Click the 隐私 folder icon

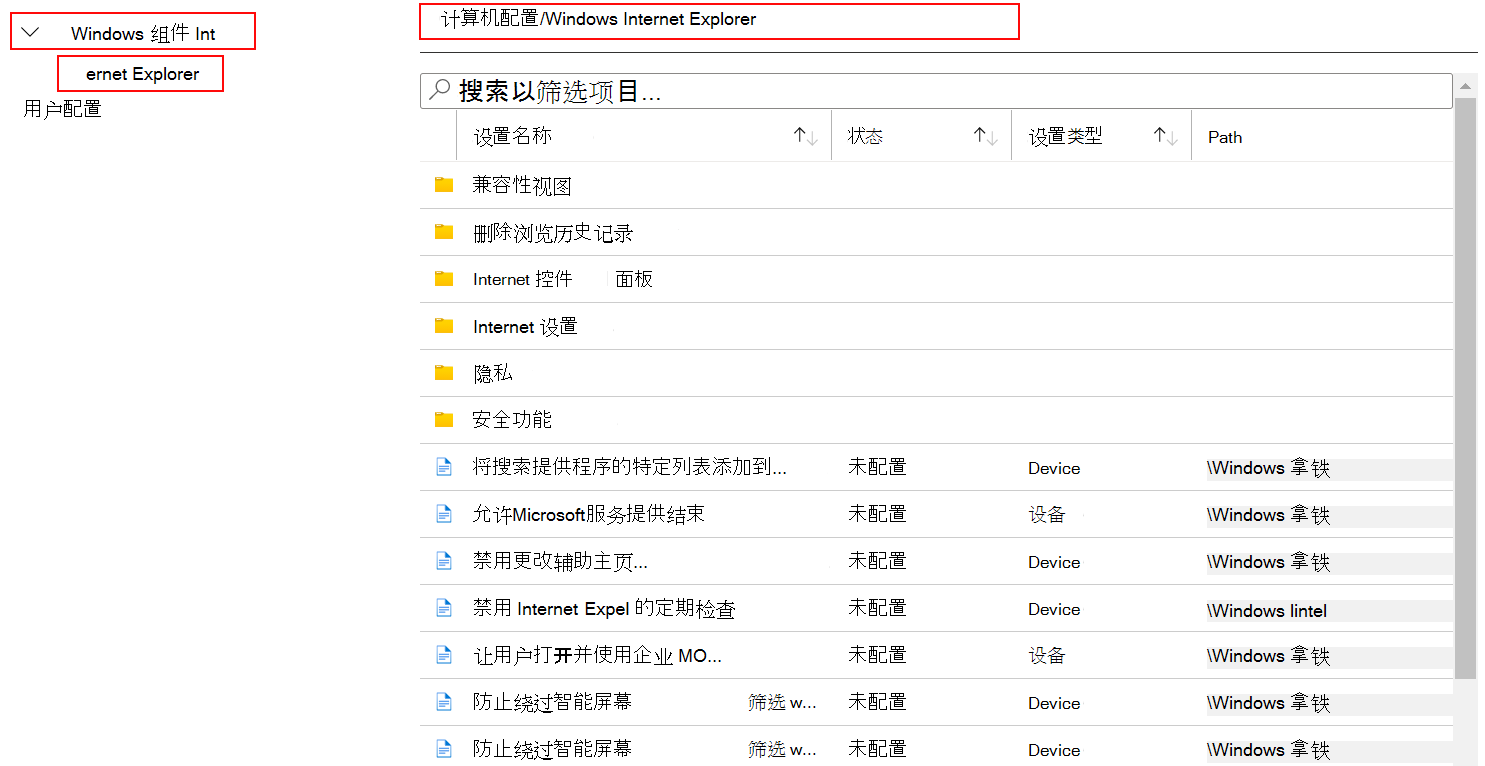[x=444, y=373]
